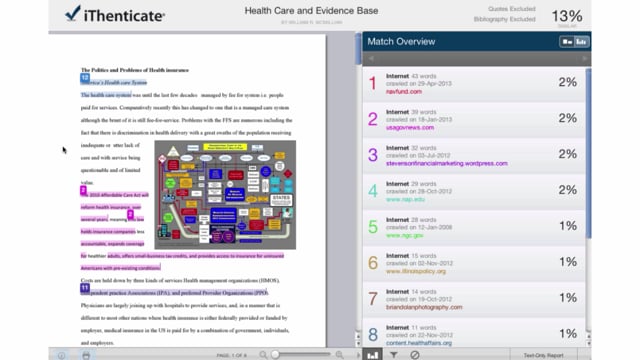Select match 4 www.nap.edu entry
Viewport: 640px width, 360px height.
[474, 192]
